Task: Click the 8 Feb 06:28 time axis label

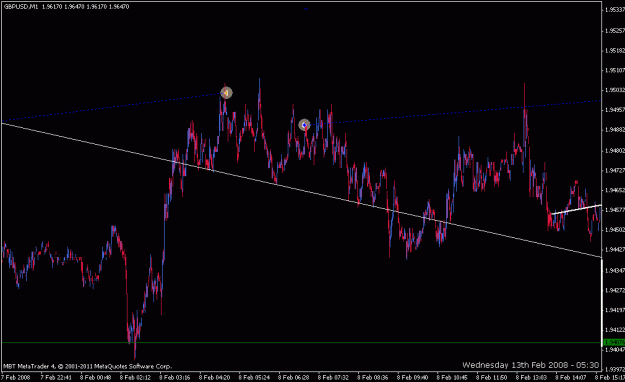Action: [x=293, y=377]
